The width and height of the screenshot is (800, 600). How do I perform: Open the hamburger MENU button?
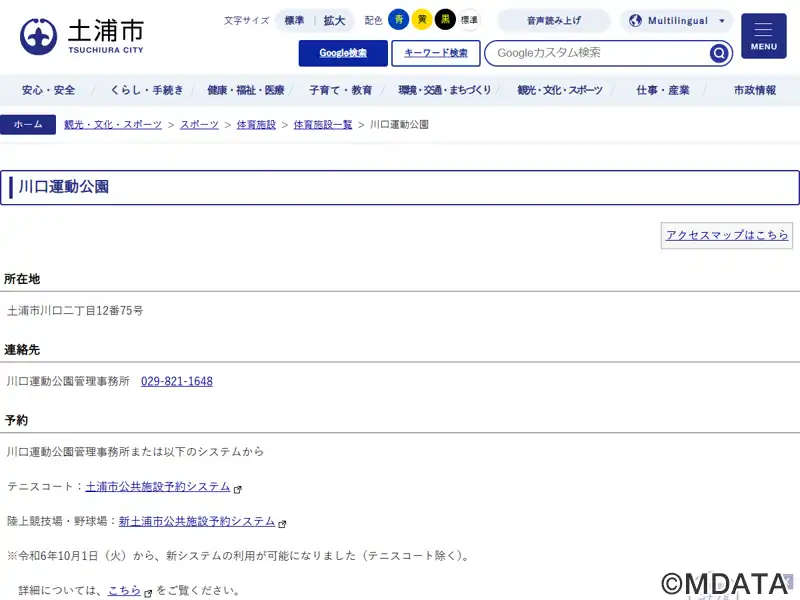(x=763, y=36)
